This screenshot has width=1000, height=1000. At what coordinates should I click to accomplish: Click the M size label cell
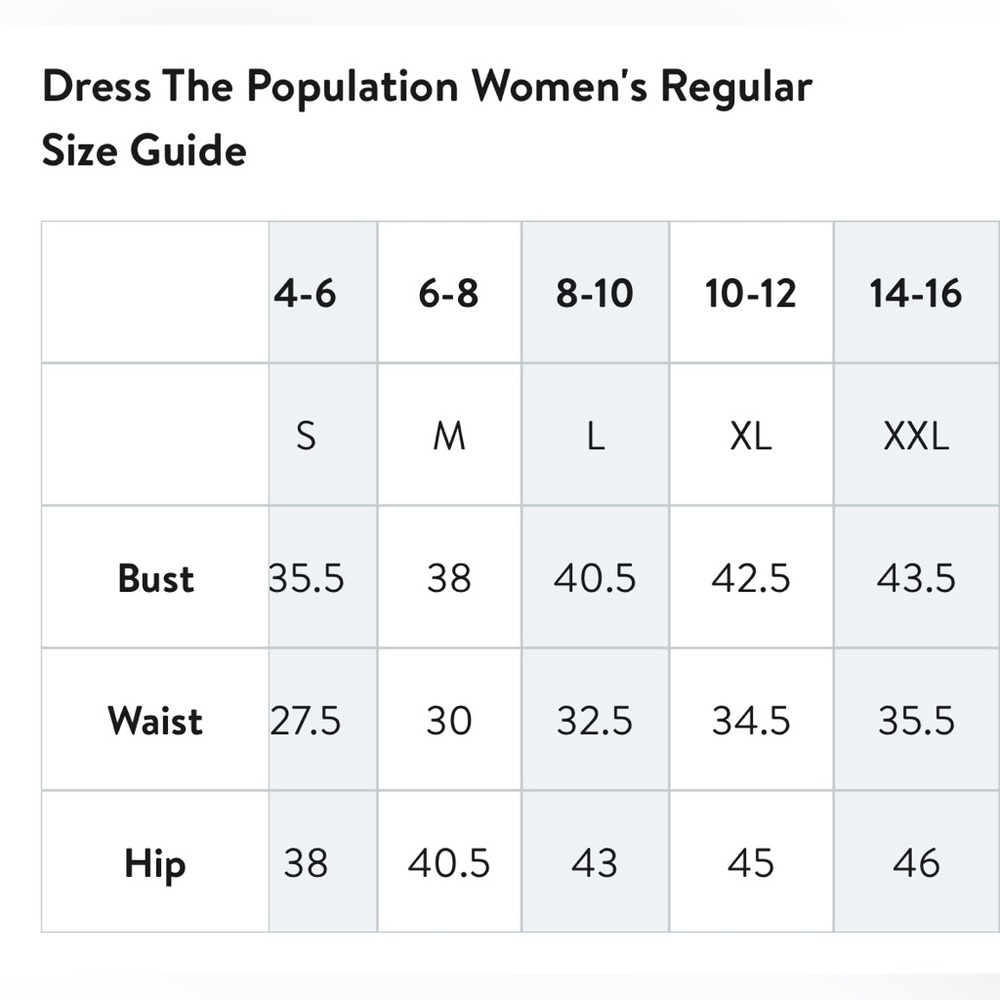point(449,435)
